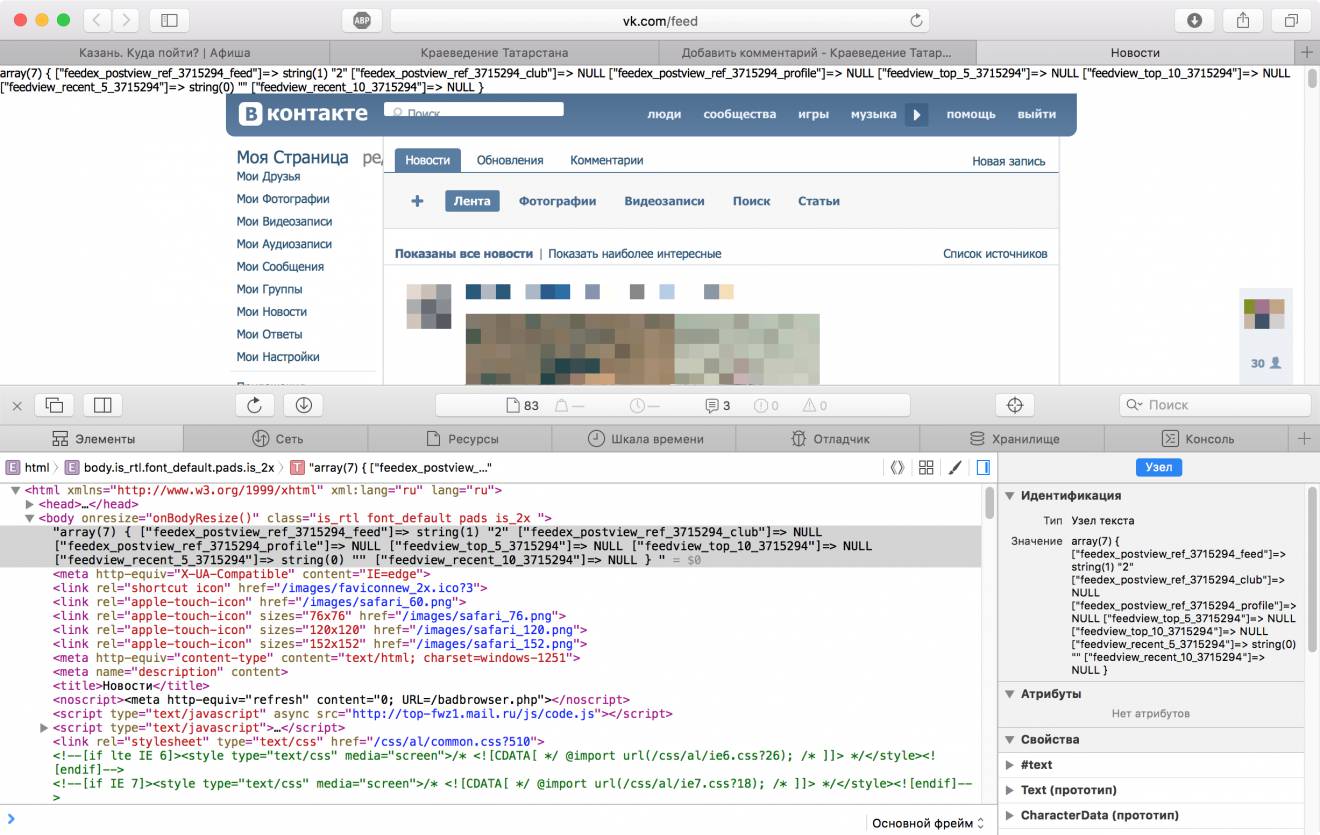
Task: Collapse the html node in the DOM tree
Action: 15,490
